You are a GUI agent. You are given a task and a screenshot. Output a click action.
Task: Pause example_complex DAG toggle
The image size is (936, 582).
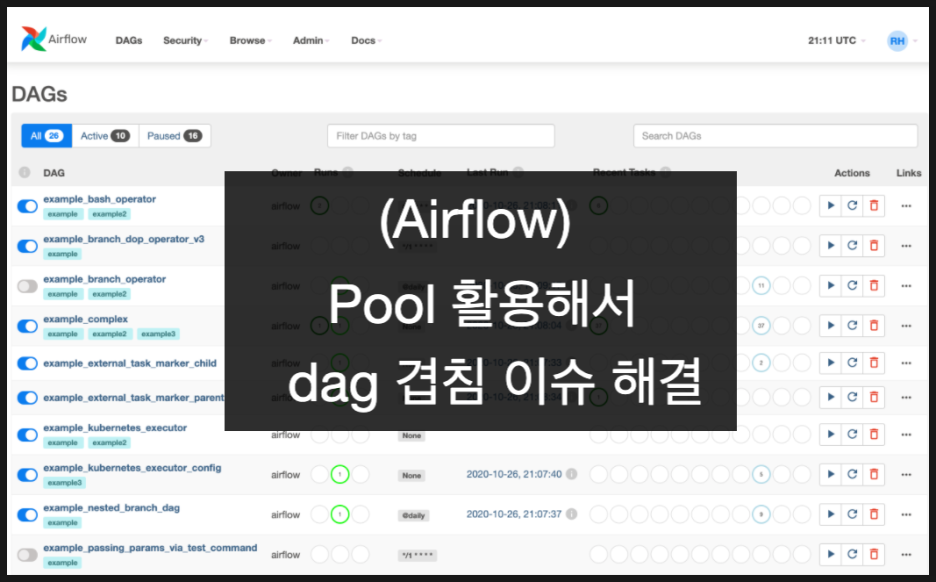(x=27, y=327)
